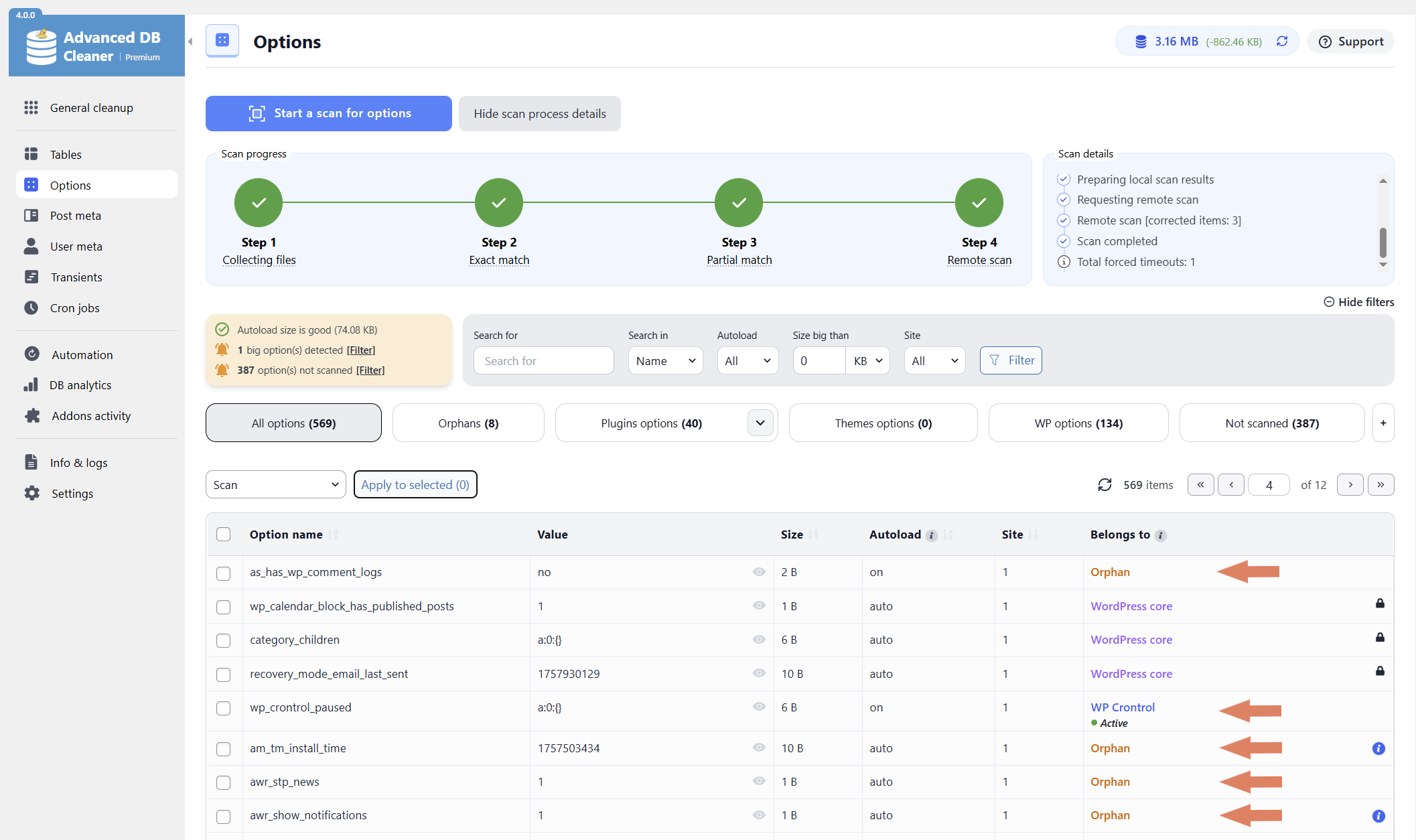Start a scan for options
This screenshot has width=1416, height=840.
(328, 113)
